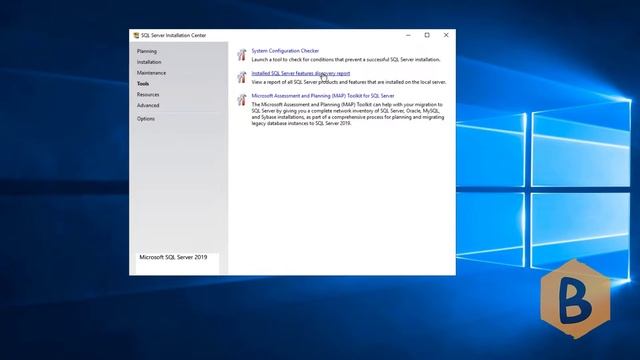640x360 pixels.
Task: Open the Planning section
Action: tap(147, 51)
